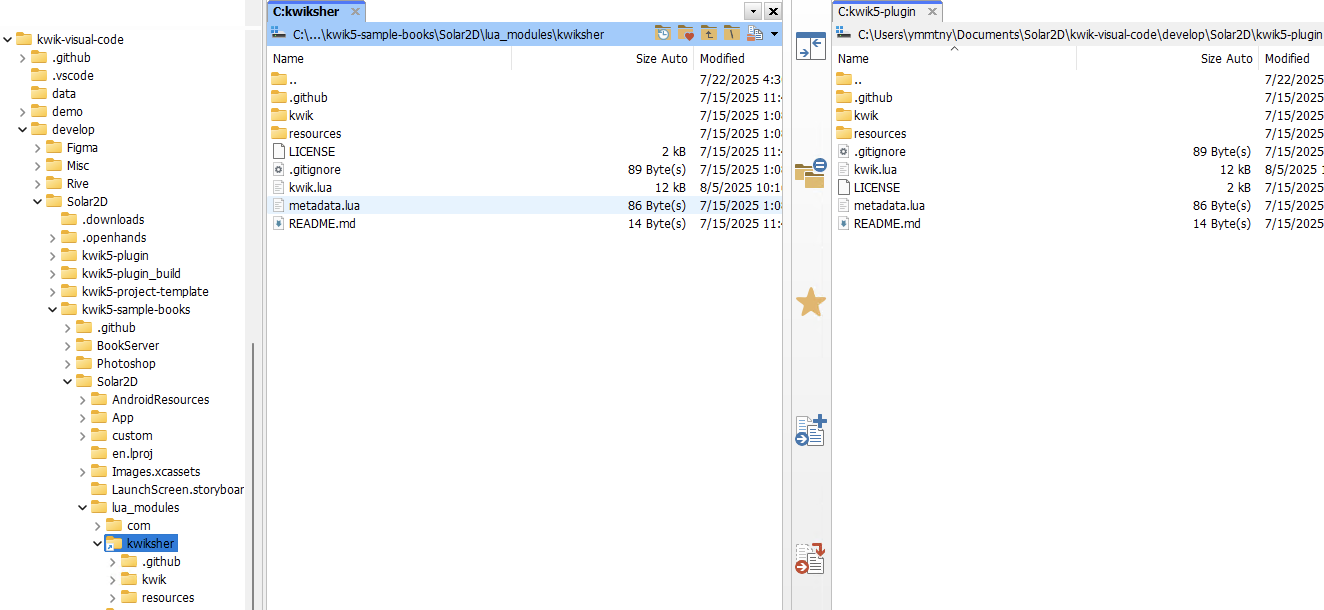Viewport: 1324px width, 610px height.
Task: Click the kwik.lua file icon in the kwiksher pane
Action: click(279, 187)
